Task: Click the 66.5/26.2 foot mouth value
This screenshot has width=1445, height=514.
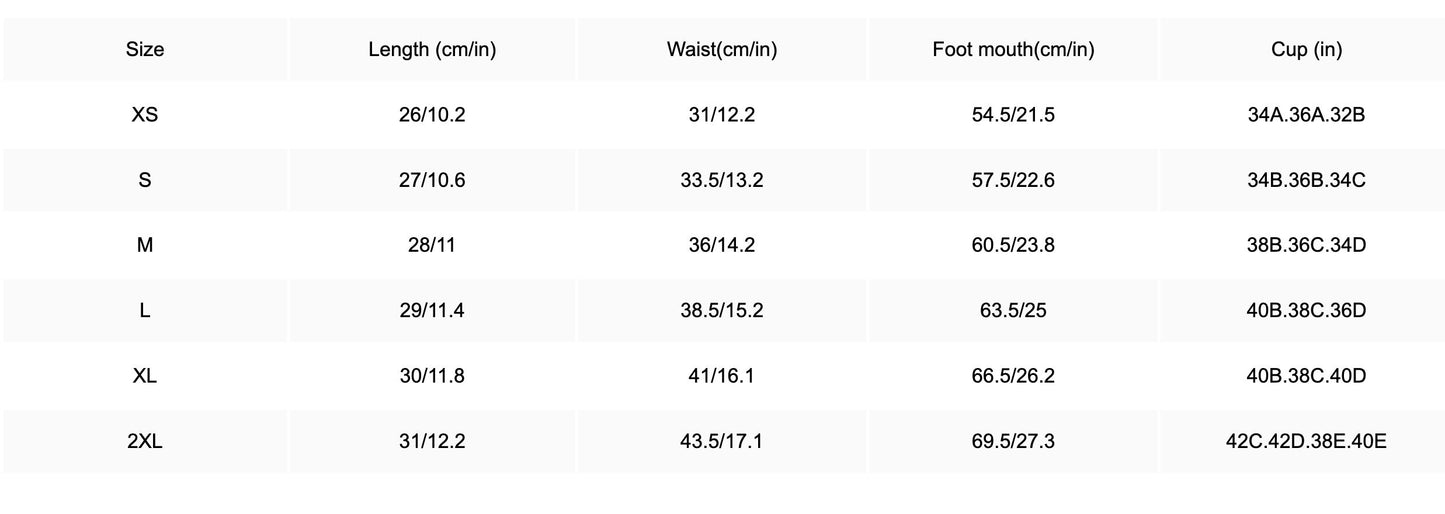Action: coord(1013,376)
